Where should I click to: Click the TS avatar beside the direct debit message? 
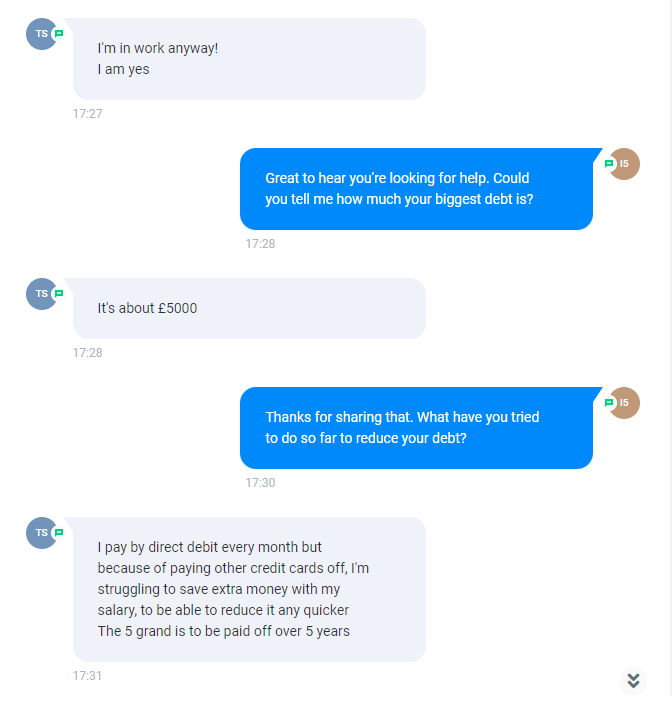pyautogui.click(x=42, y=533)
